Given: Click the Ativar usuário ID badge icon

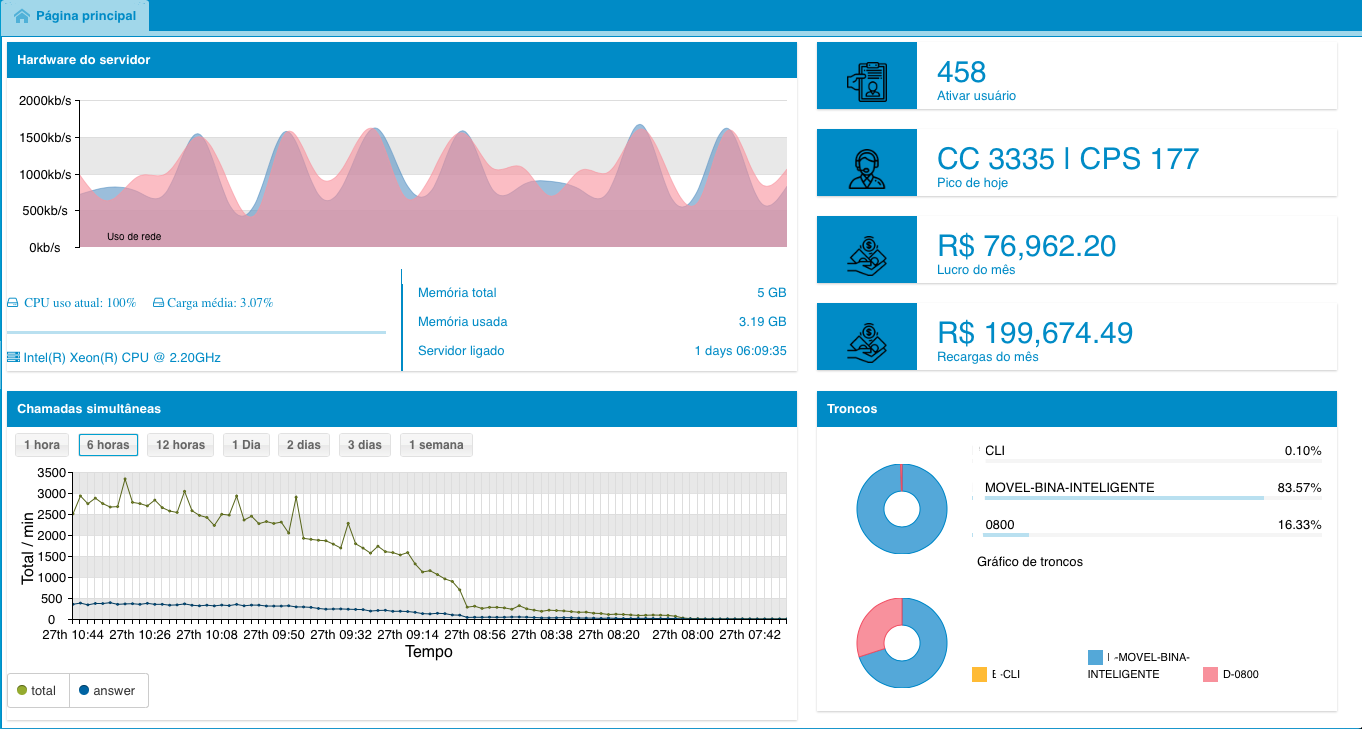Looking at the screenshot, I should coord(866,83).
